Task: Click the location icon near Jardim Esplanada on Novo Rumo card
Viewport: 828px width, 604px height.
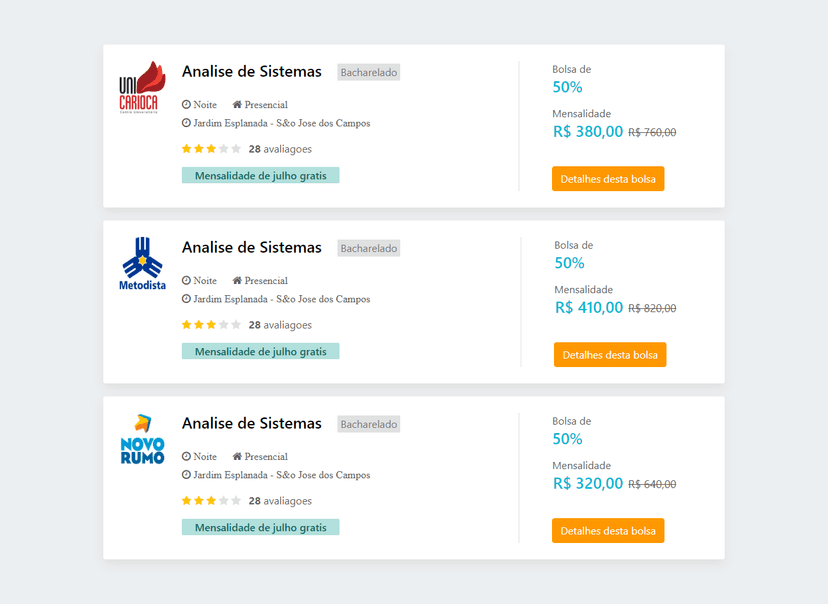Action: click(x=185, y=475)
